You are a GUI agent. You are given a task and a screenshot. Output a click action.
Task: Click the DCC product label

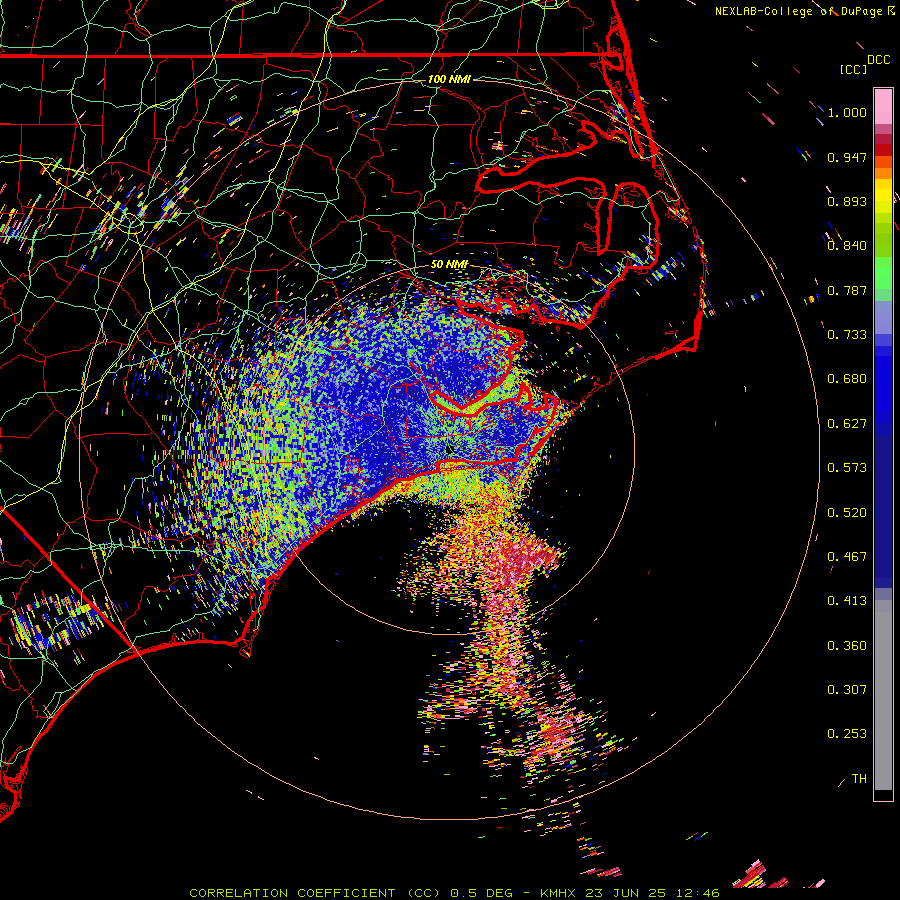[x=878, y=60]
